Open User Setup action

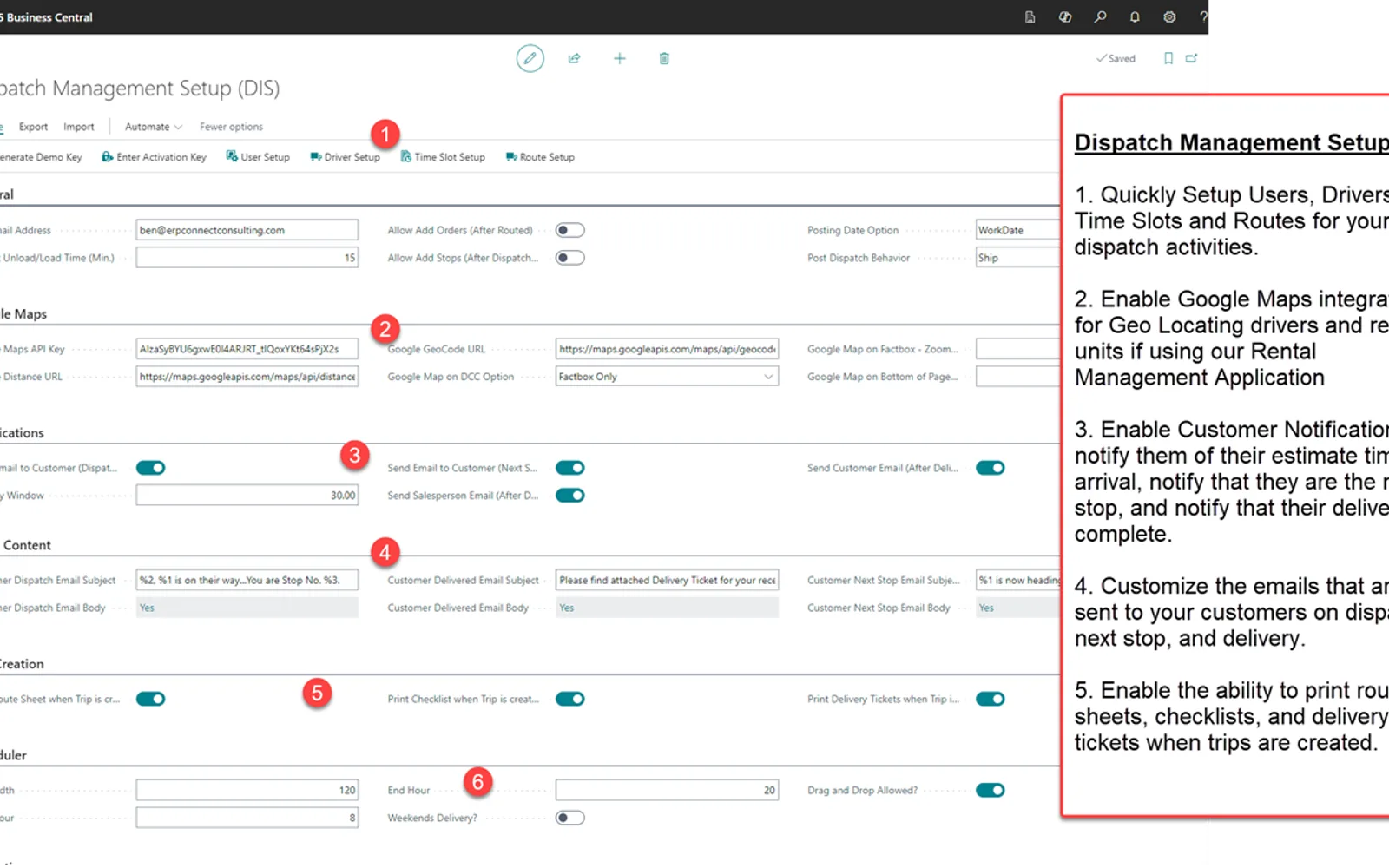[258, 157]
